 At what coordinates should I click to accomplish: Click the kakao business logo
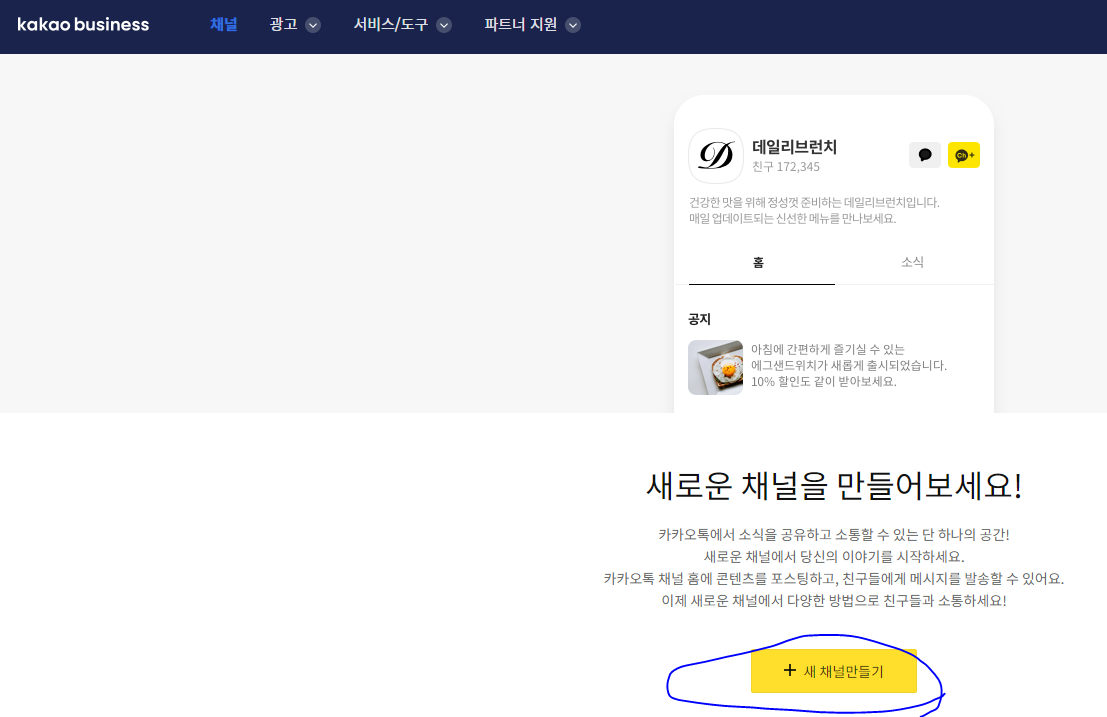83,25
